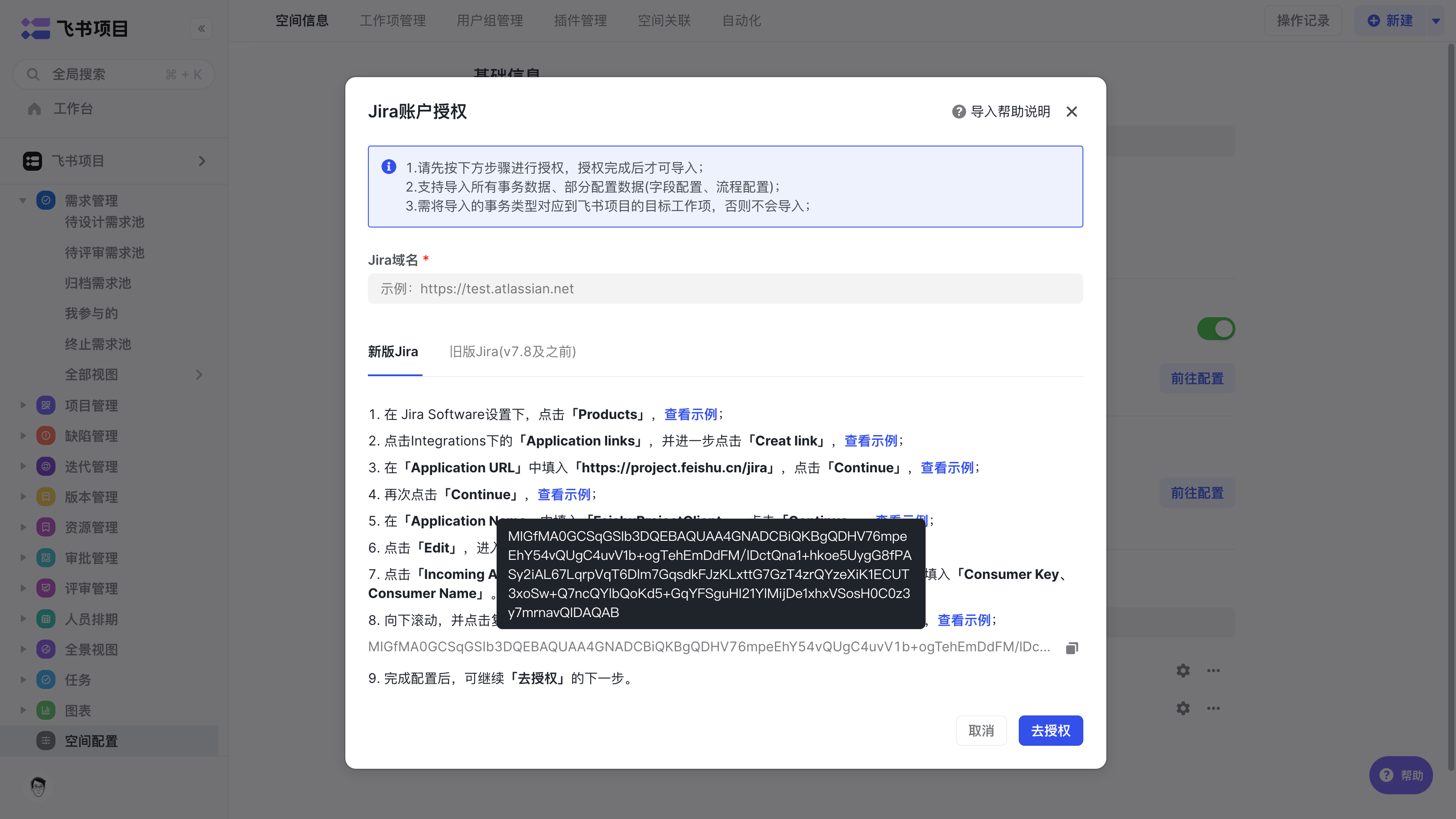Viewport: 1456px width, 819px height.
Task: Collapse the sidebar with the double-chevron icon
Action: tap(201, 29)
